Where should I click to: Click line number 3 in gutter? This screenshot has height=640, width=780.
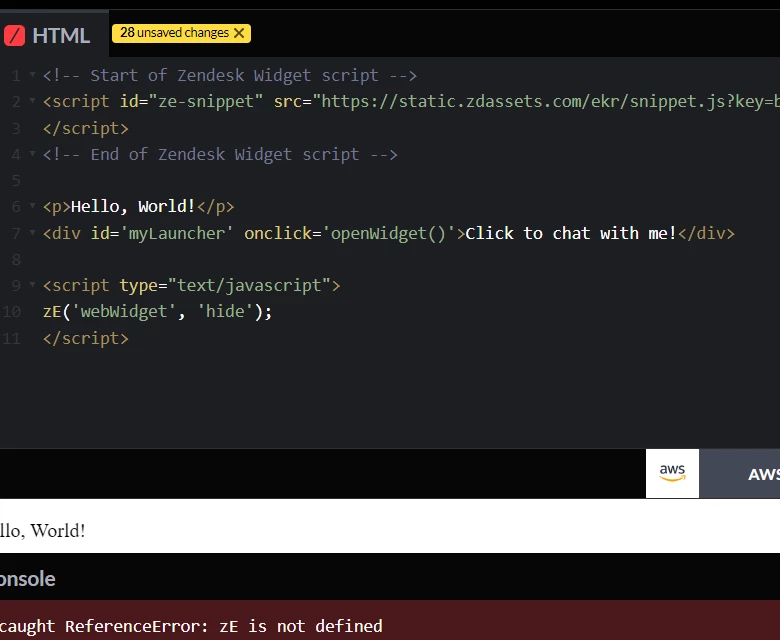[16, 128]
